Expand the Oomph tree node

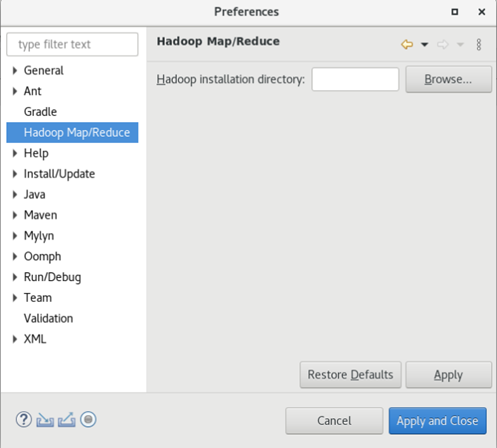pos(15,256)
